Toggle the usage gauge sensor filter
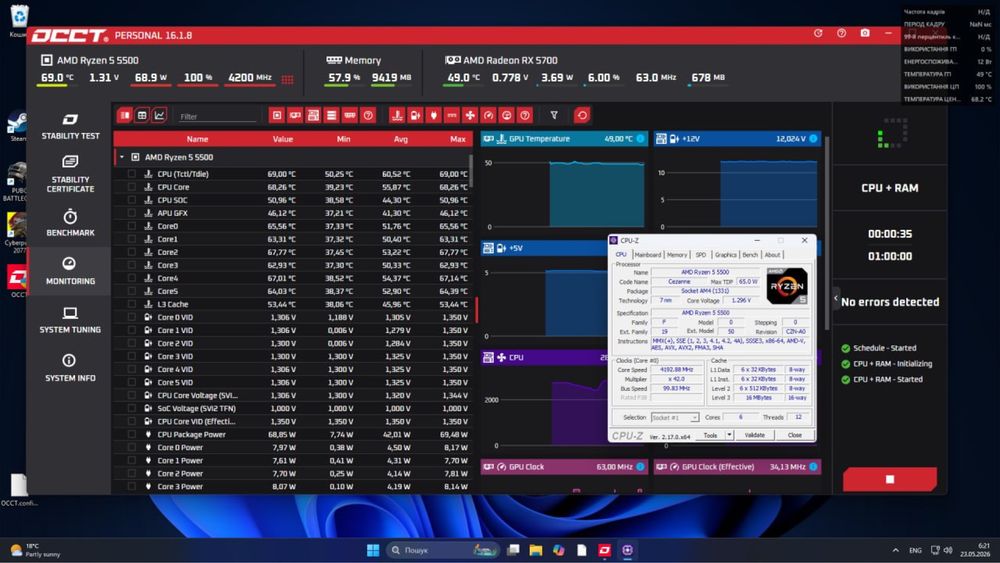Screen dimensions: 1000x563 506,115
